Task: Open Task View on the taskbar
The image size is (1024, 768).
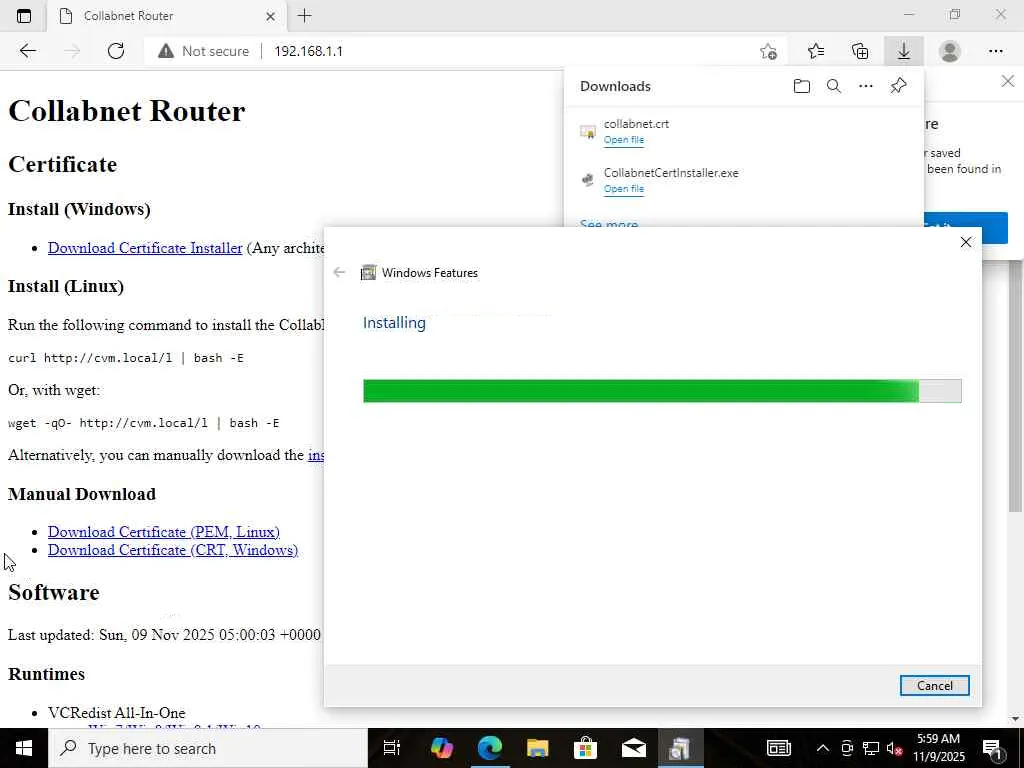Action: point(392,748)
